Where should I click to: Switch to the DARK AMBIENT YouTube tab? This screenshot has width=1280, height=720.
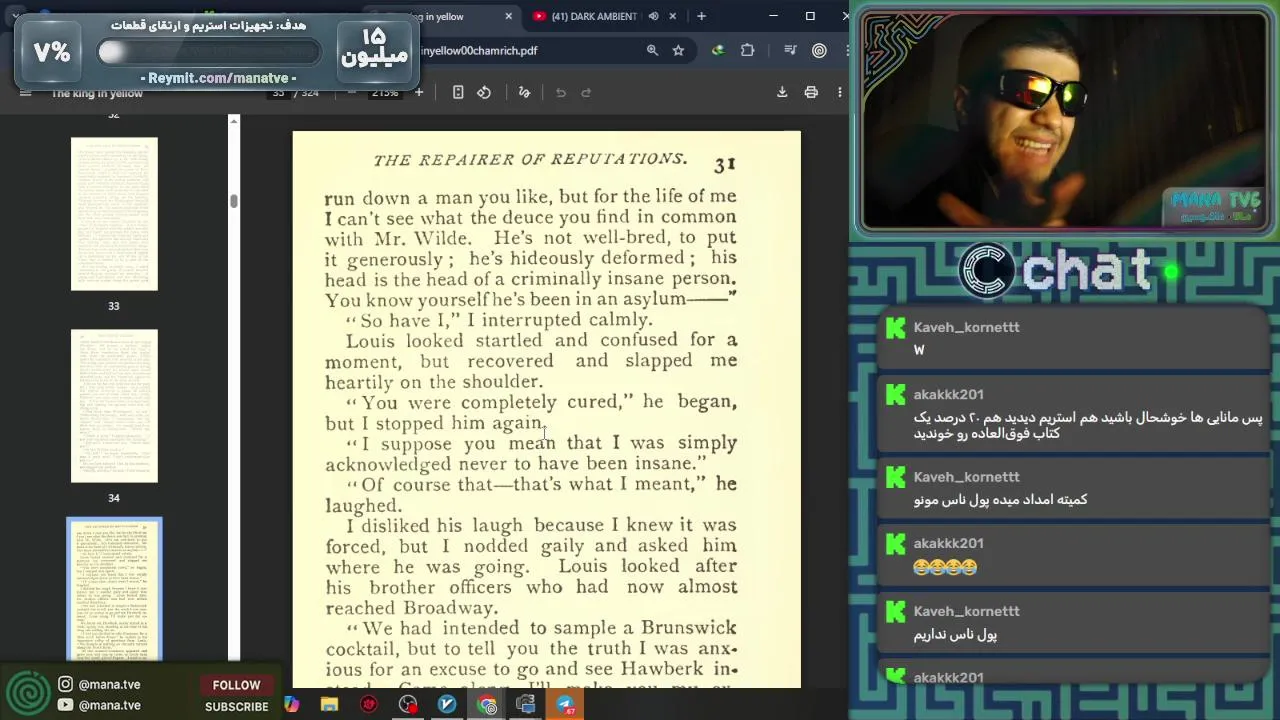592,16
